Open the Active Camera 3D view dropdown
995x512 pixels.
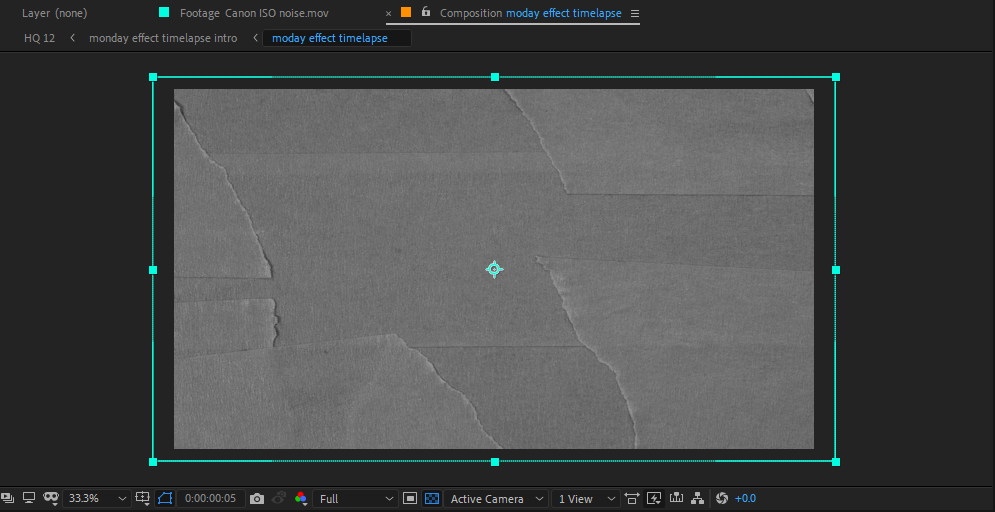tap(496, 499)
